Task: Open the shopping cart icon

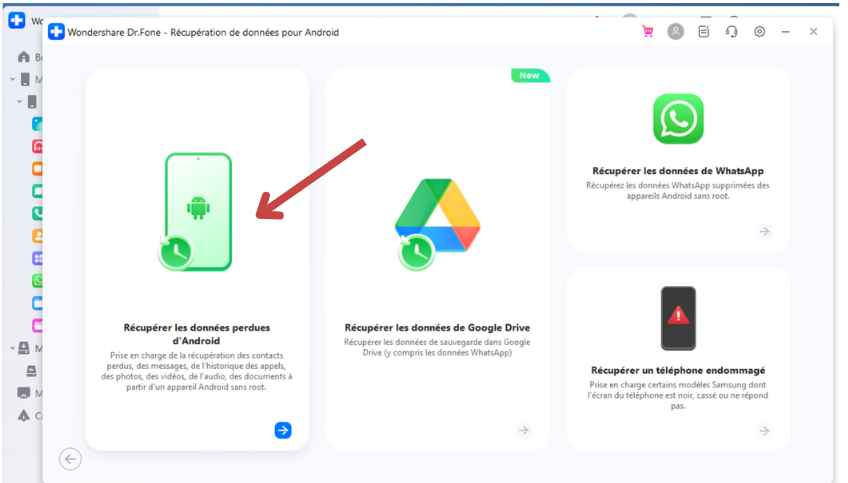Action: [647, 31]
